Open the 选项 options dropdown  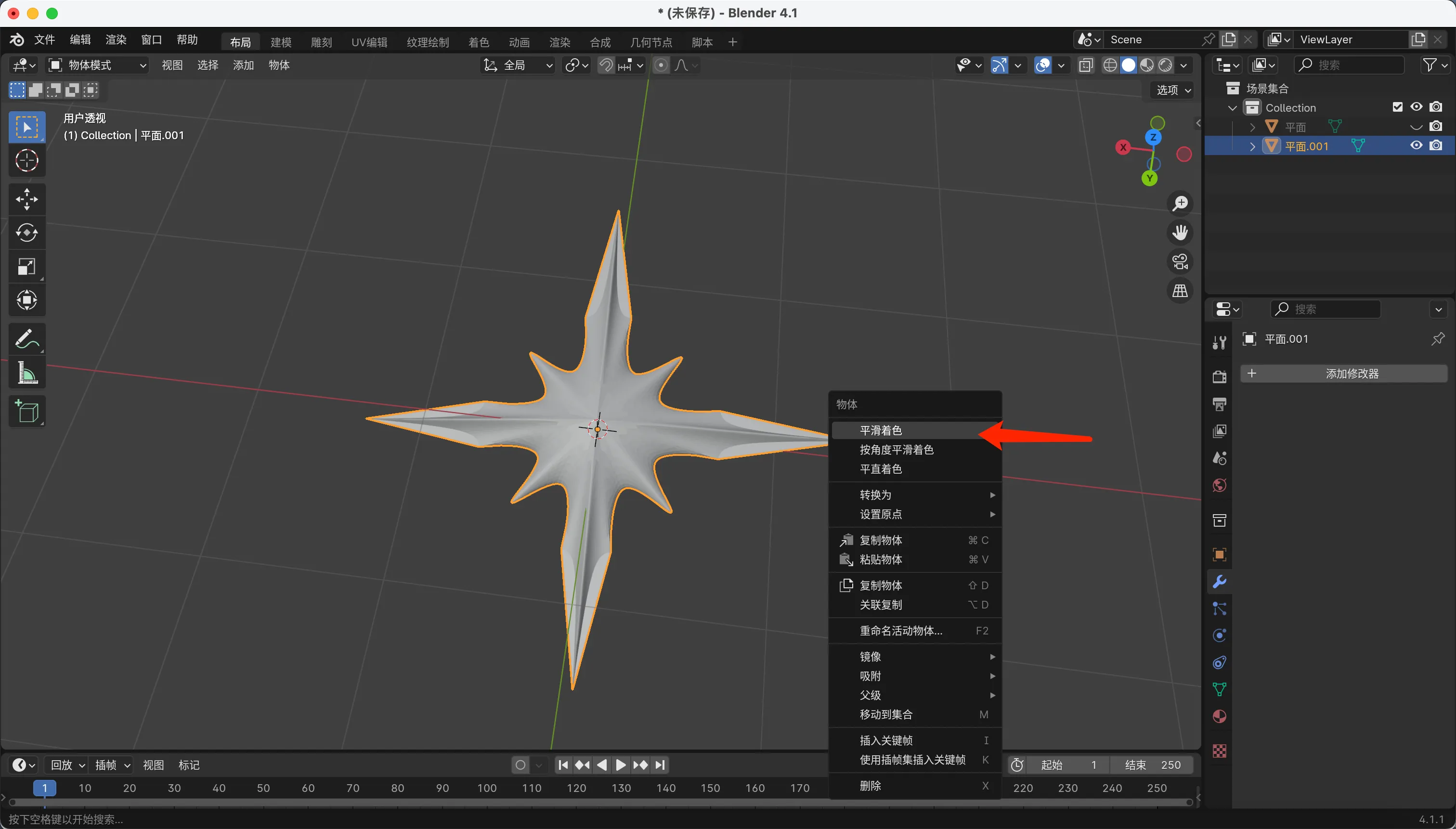(x=1173, y=90)
